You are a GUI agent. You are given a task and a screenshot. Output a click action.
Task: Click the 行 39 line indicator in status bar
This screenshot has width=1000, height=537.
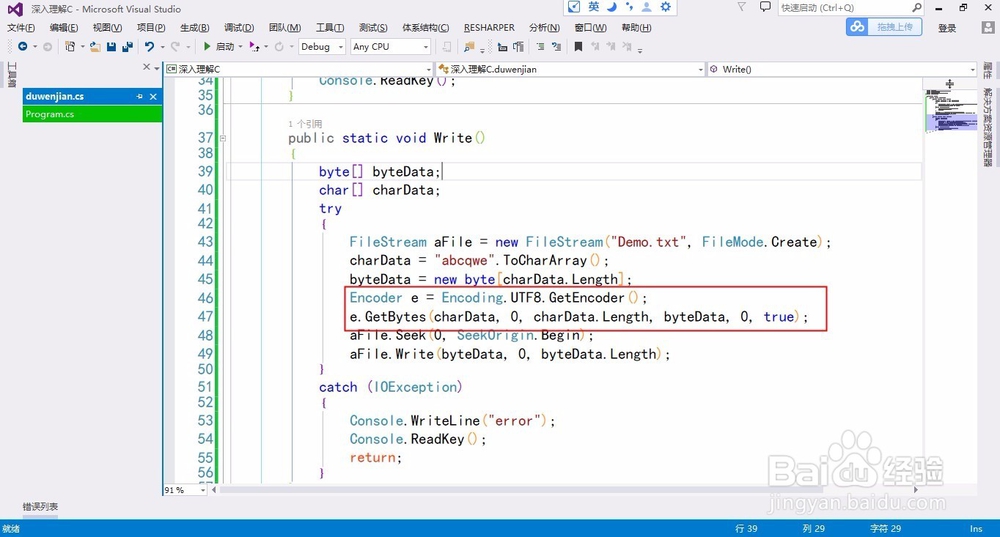(x=746, y=529)
